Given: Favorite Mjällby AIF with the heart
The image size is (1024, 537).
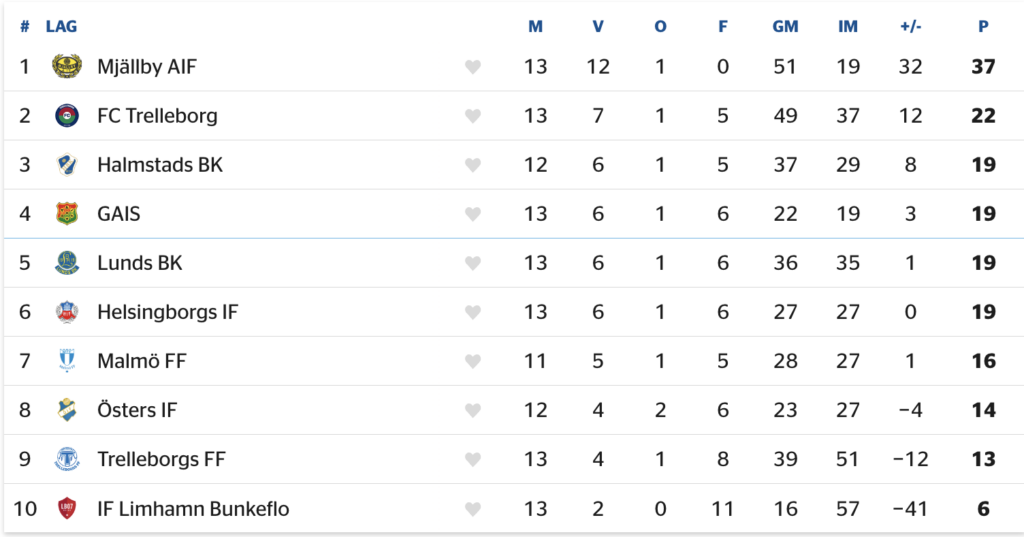Looking at the screenshot, I should (473, 67).
